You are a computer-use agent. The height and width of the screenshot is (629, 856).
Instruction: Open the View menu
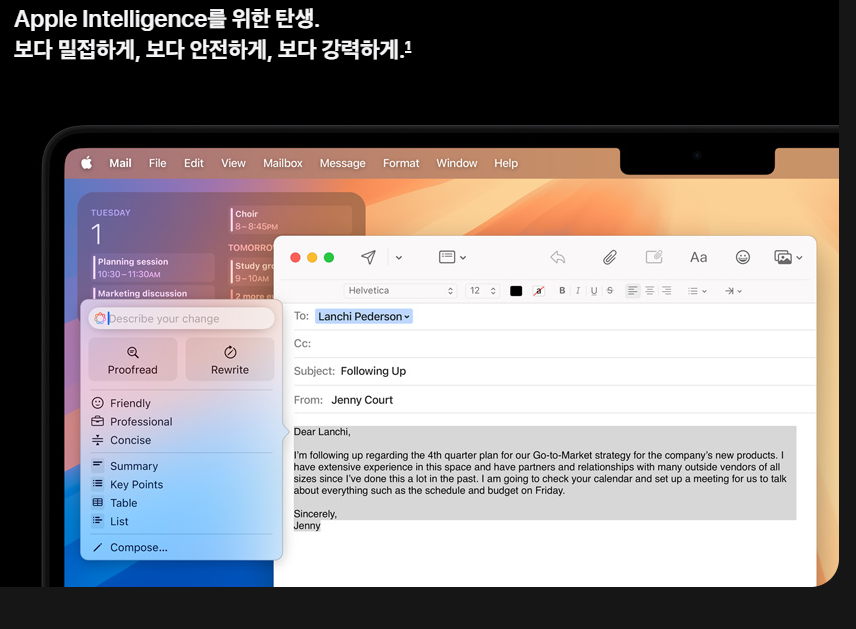click(233, 163)
